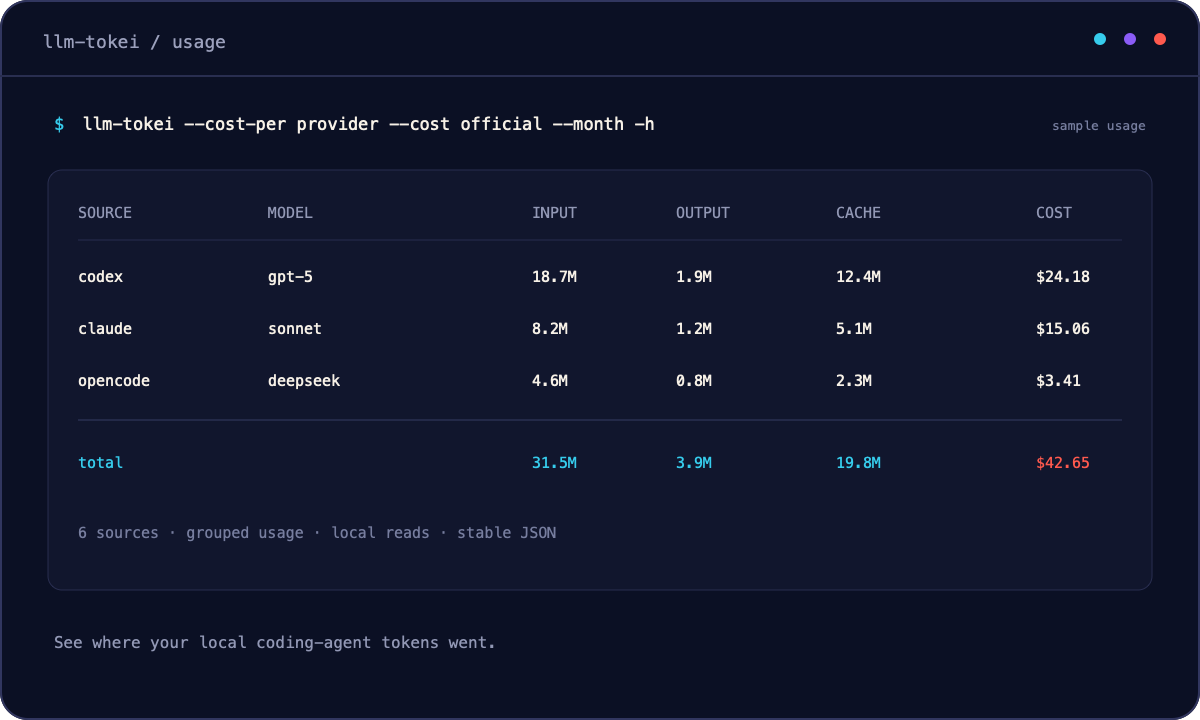
Task: Click the llm-tokei command line text
Action: coord(369,124)
